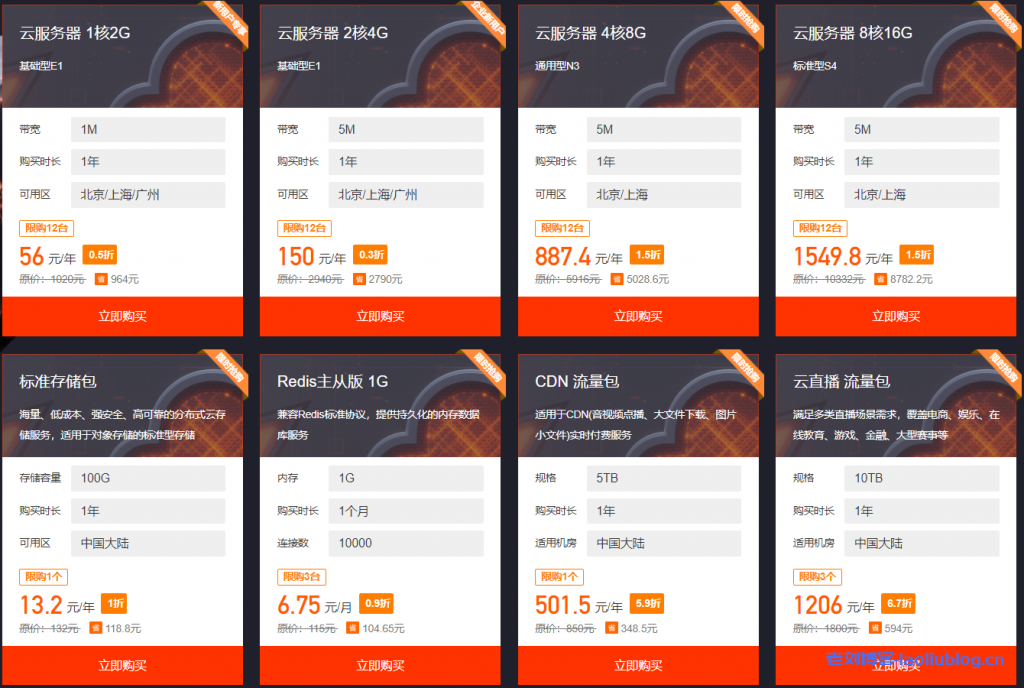The image size is (1024, 688).
Task: Purchase the Redis主从版 1G package
Action: coord(380,665)
